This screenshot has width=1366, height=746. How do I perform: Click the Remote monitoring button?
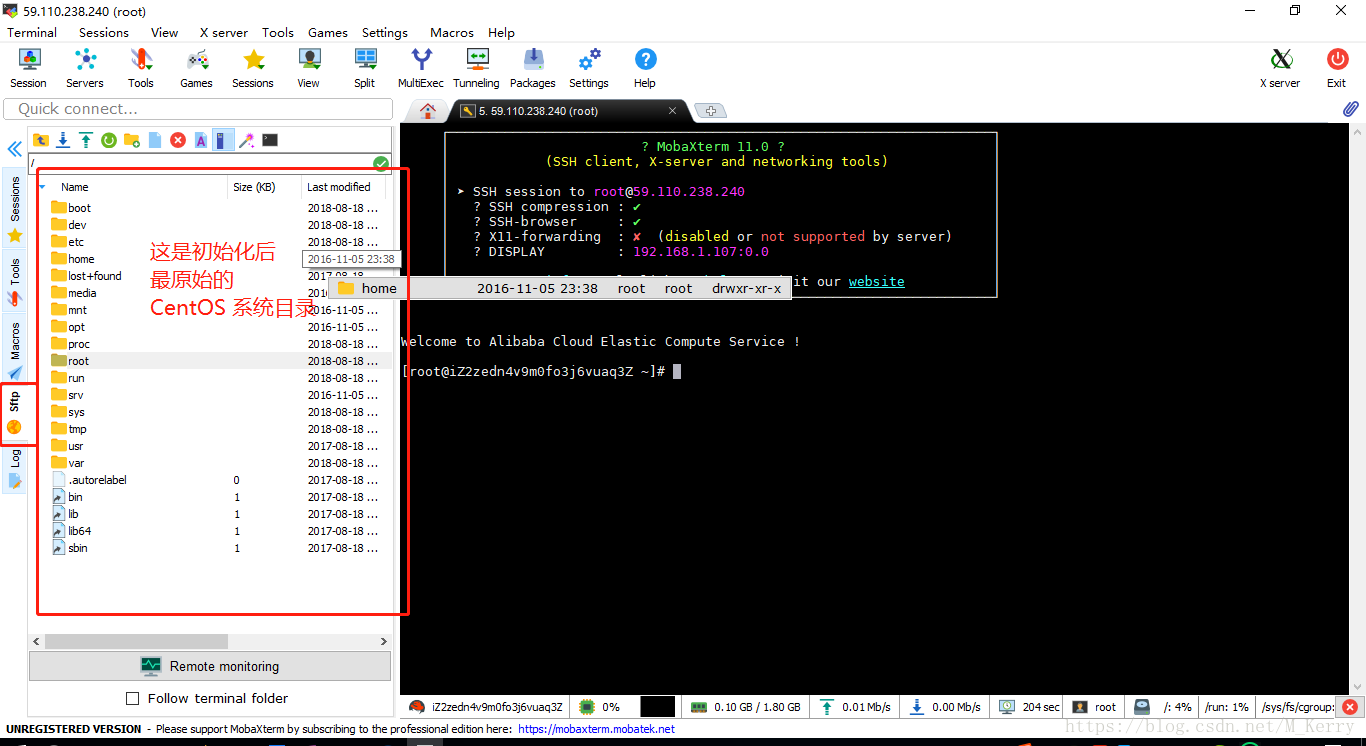point(210,666)
